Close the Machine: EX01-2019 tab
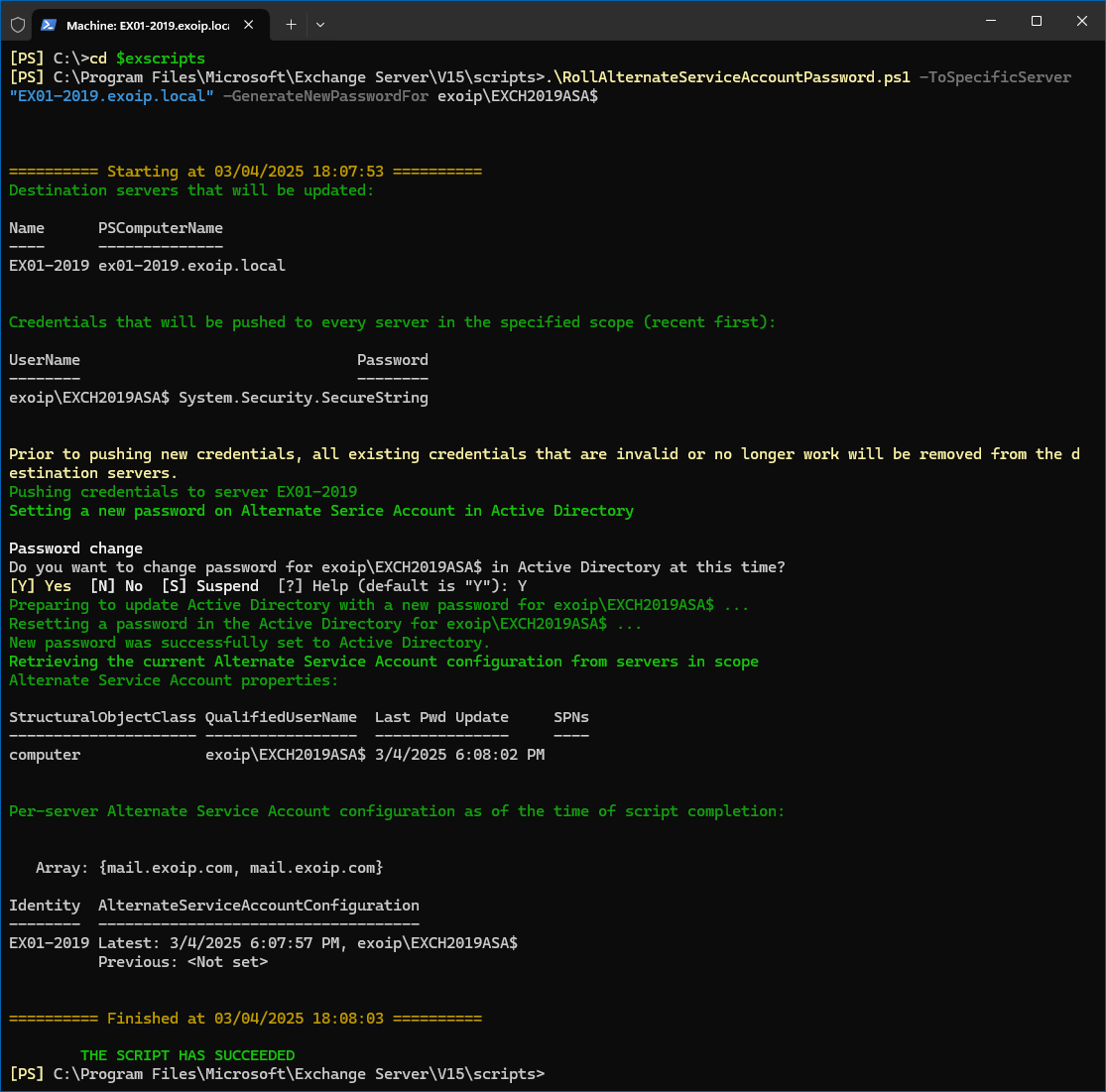This screenshot has width=1106, height=1092. 249,25
